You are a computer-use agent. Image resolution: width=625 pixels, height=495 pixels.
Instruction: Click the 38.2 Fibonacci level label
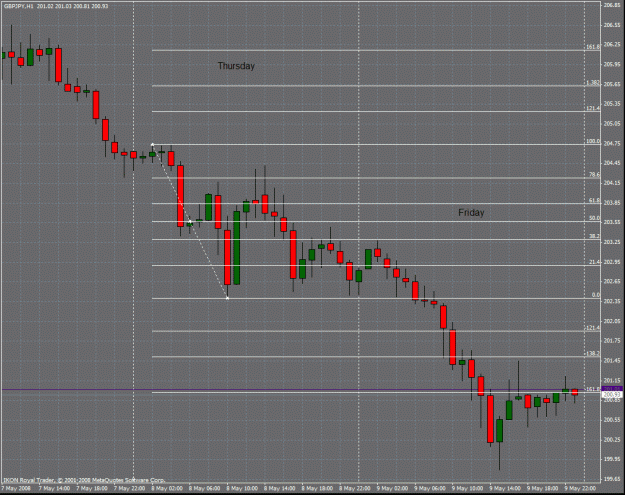click(594, 236)
